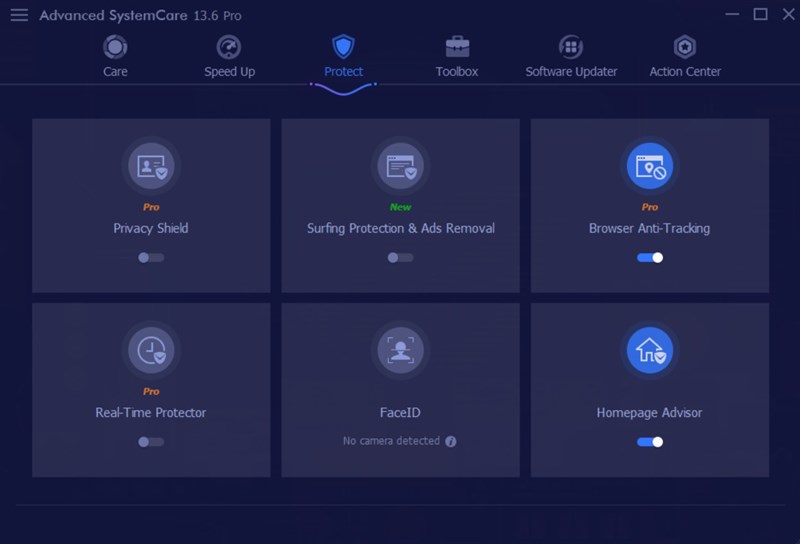The image size is (800, 544).
Task: Click the Toolbox briefcase icon
Action: [x=457, y=47]
